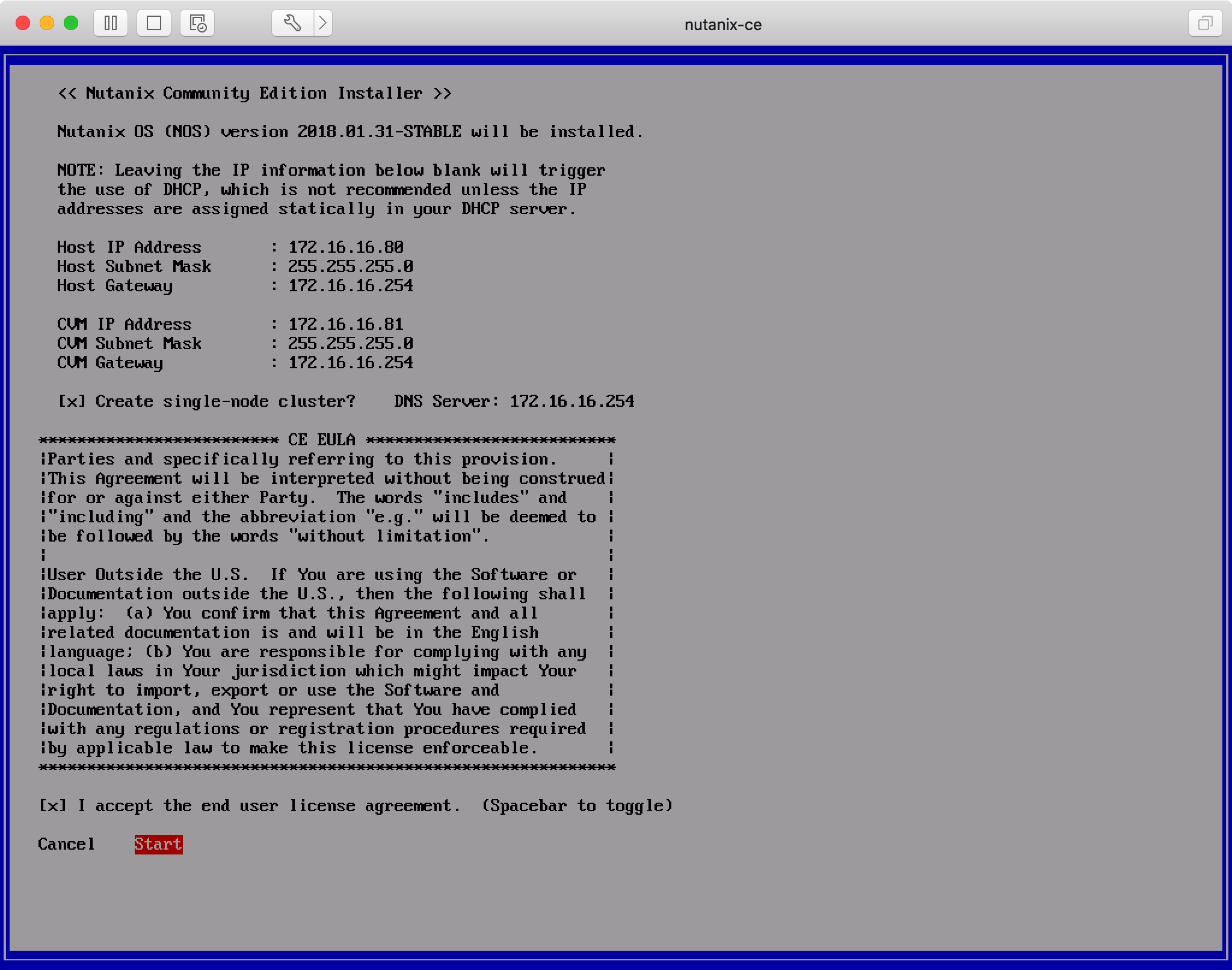Toggle the accept end user license checkbox
Image resolution: width=1232 pixels, height=970 pixels.
tap(52, 806)
